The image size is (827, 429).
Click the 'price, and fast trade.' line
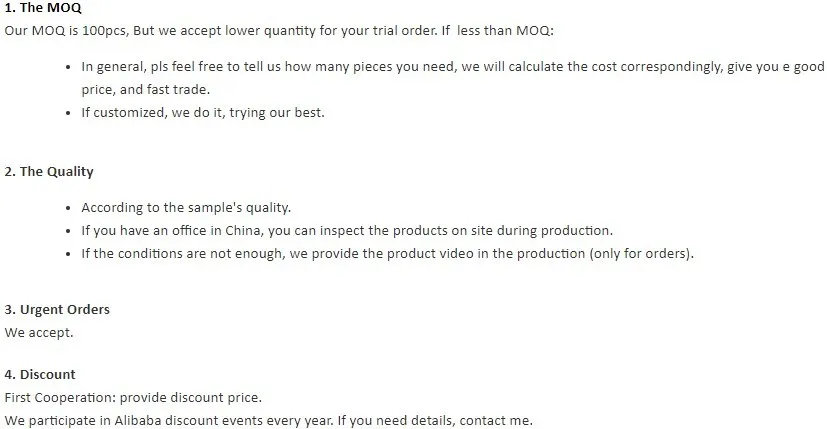[x=146, y=90]
